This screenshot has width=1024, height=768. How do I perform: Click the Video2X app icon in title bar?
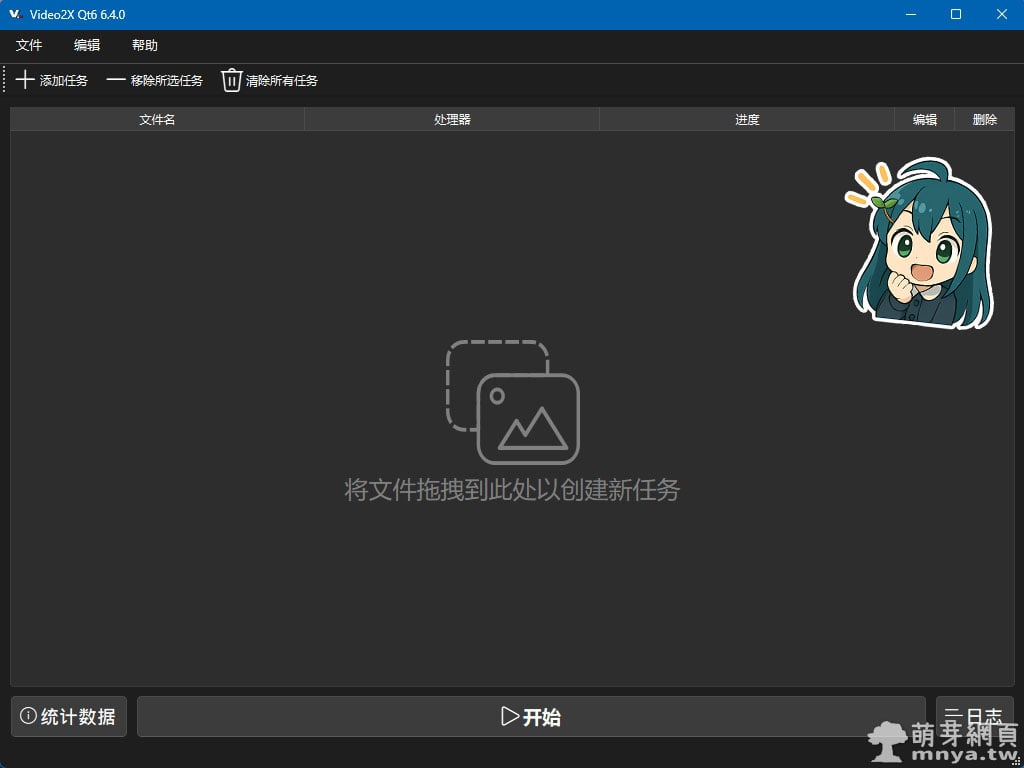pos(15,15)
